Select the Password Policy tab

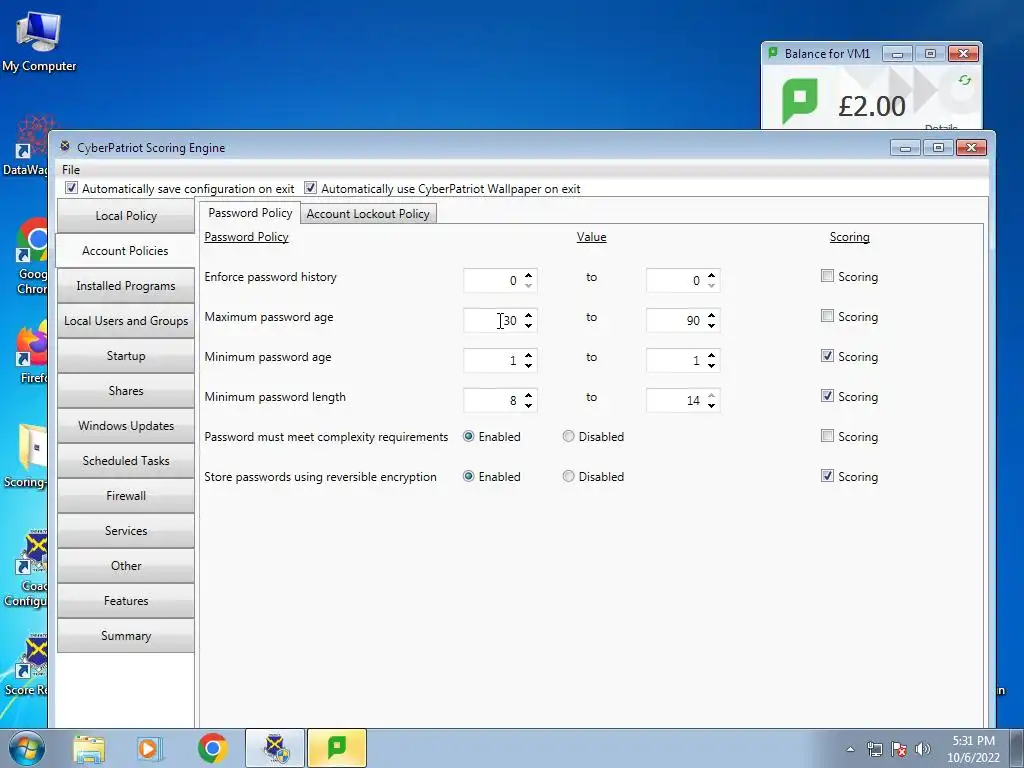[249, 213]
